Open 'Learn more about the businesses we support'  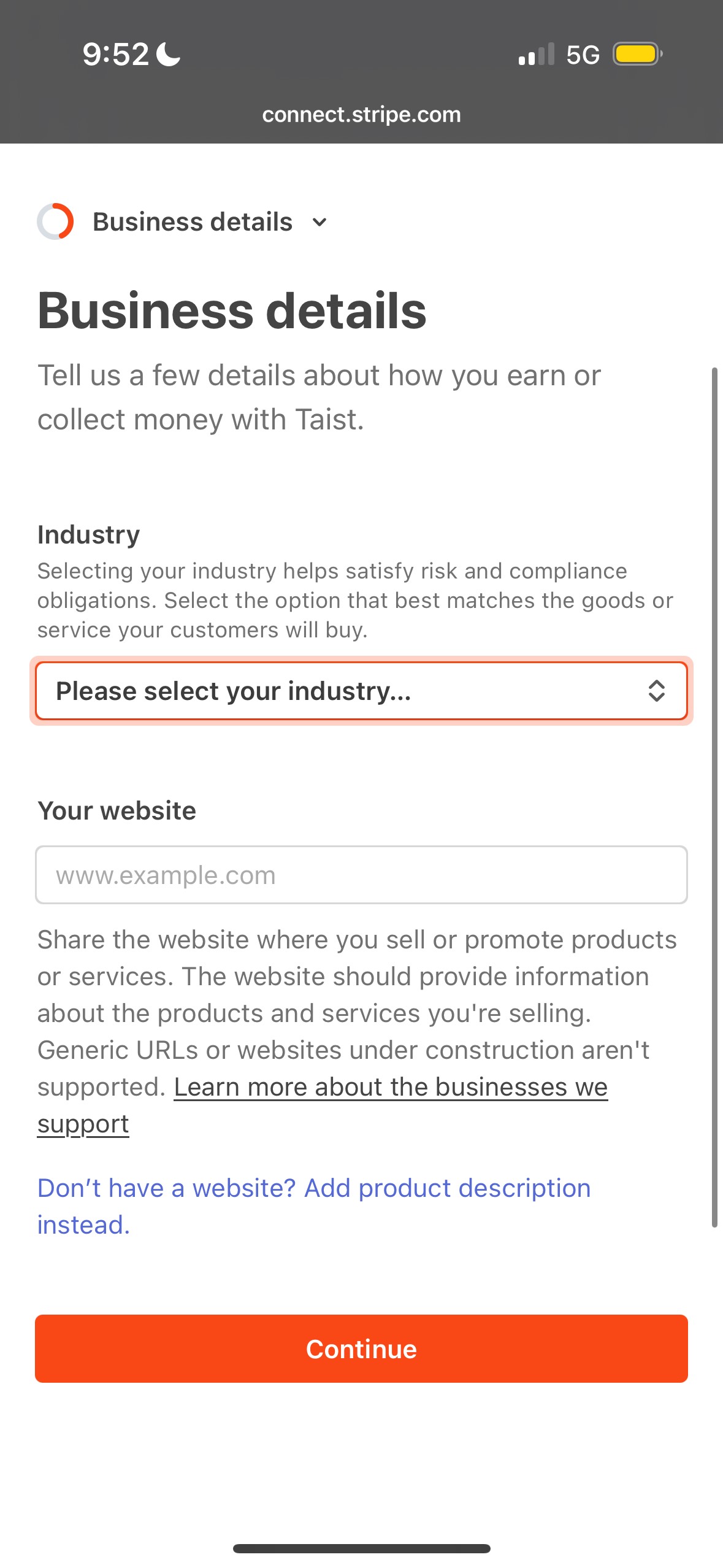(x=391, y=1088)
